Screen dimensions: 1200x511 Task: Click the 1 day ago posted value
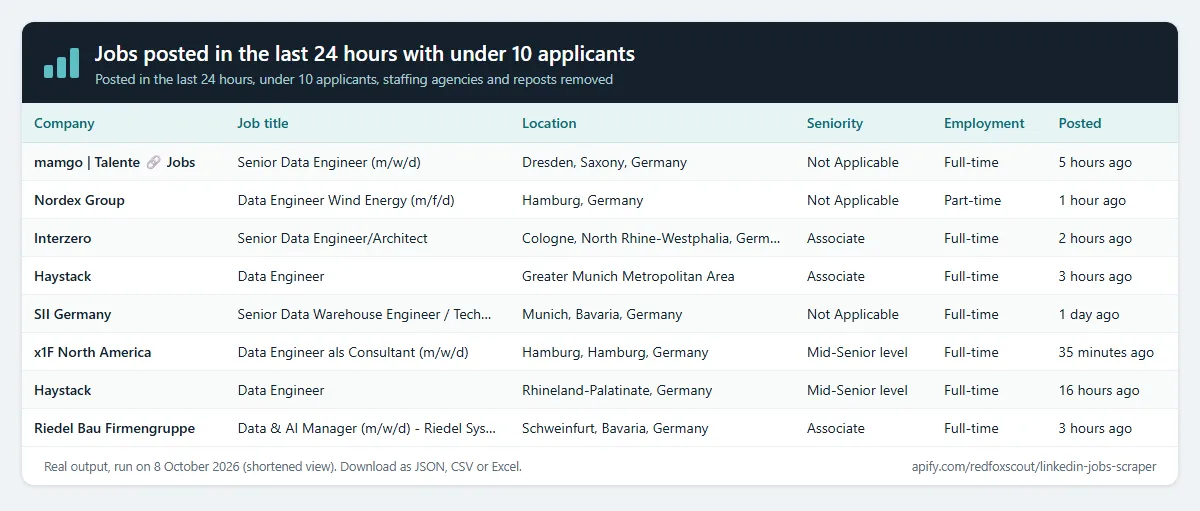1089,314
